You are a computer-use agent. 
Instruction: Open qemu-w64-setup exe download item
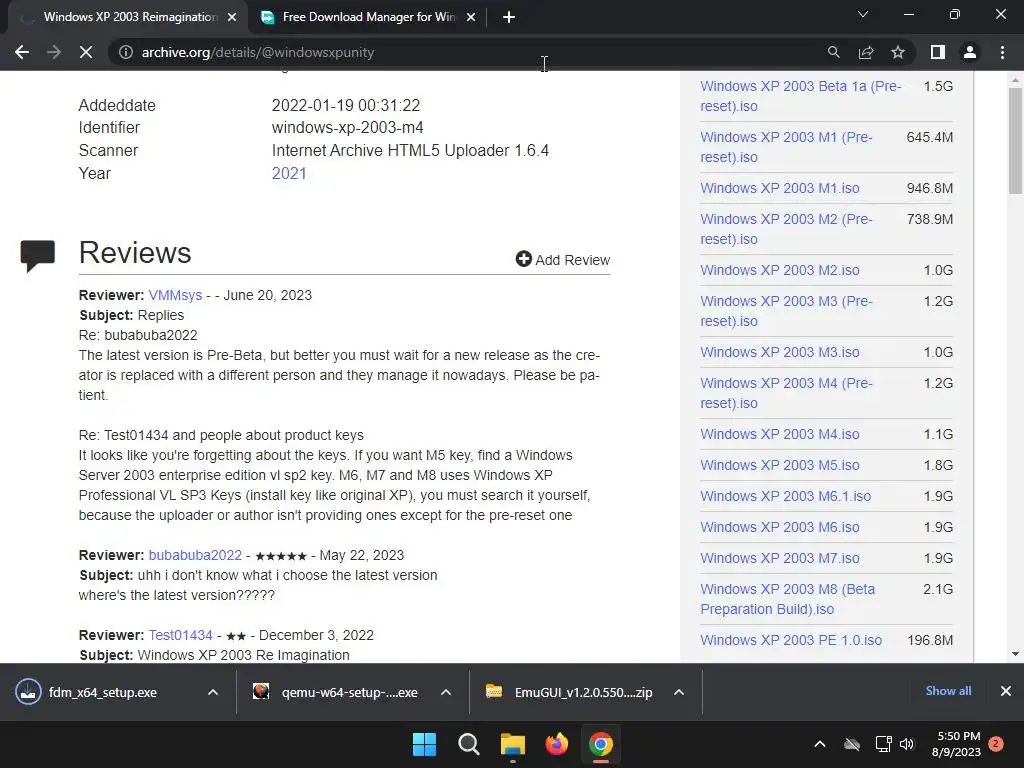pyautogui.click(x=336, y=692)
